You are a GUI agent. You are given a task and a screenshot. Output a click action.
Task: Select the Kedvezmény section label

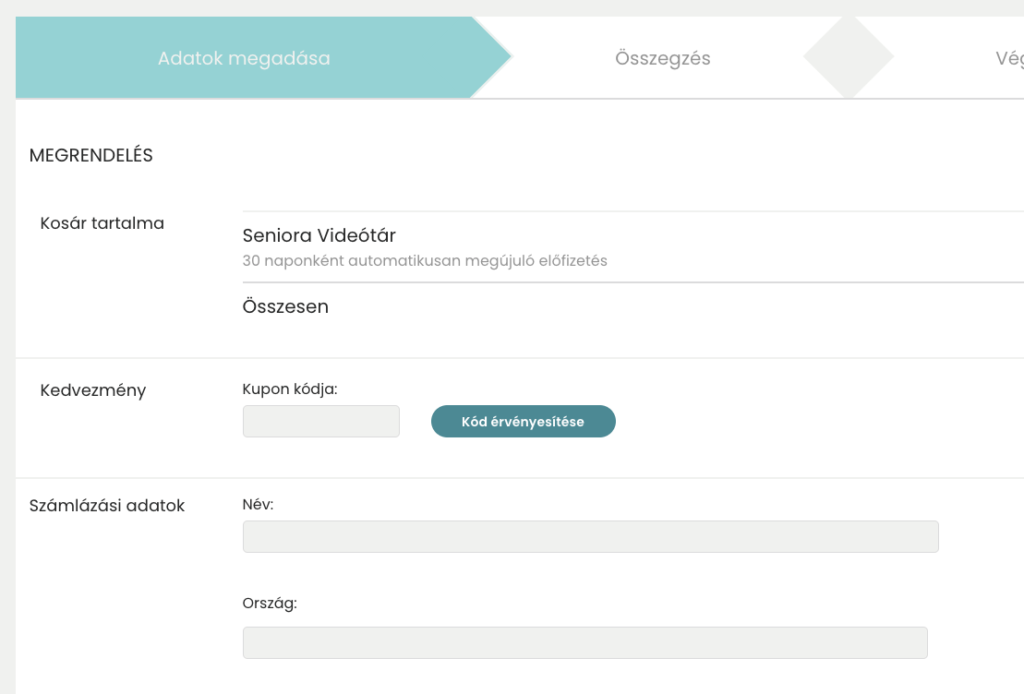(x=93, y=390)
